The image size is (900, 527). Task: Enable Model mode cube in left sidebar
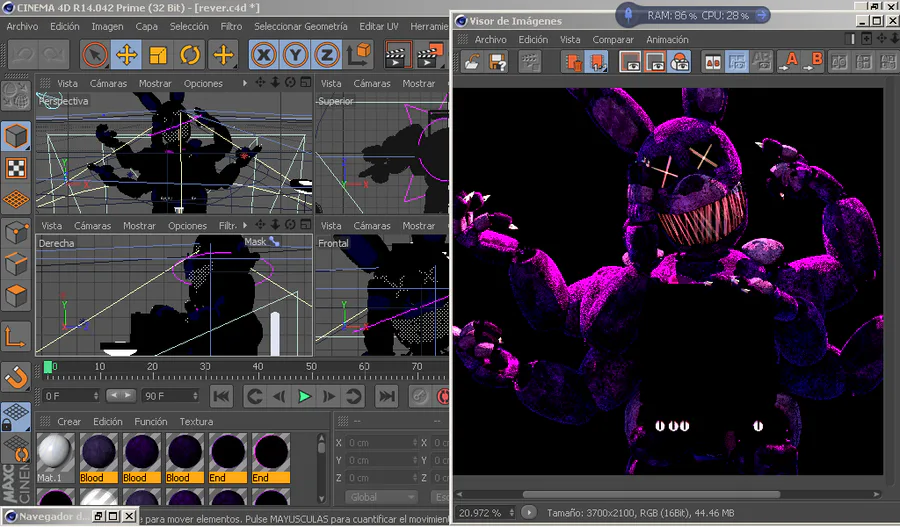tap(15, 136)
